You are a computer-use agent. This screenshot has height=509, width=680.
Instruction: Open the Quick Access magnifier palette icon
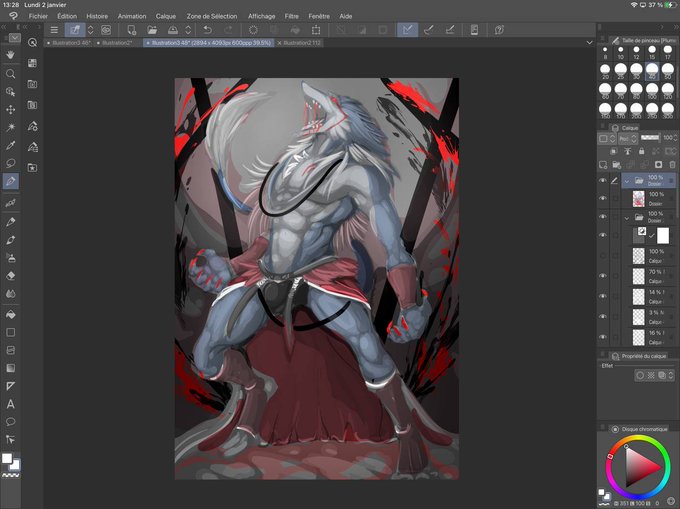[33, 42]
